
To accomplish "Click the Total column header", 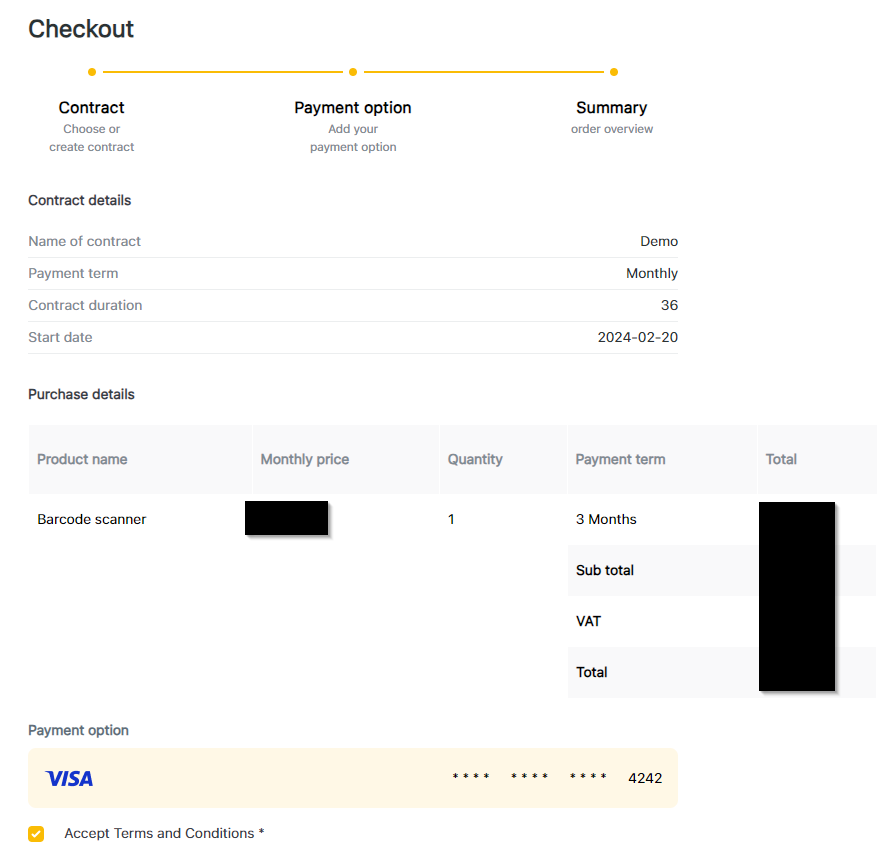I will click(781, 460).
